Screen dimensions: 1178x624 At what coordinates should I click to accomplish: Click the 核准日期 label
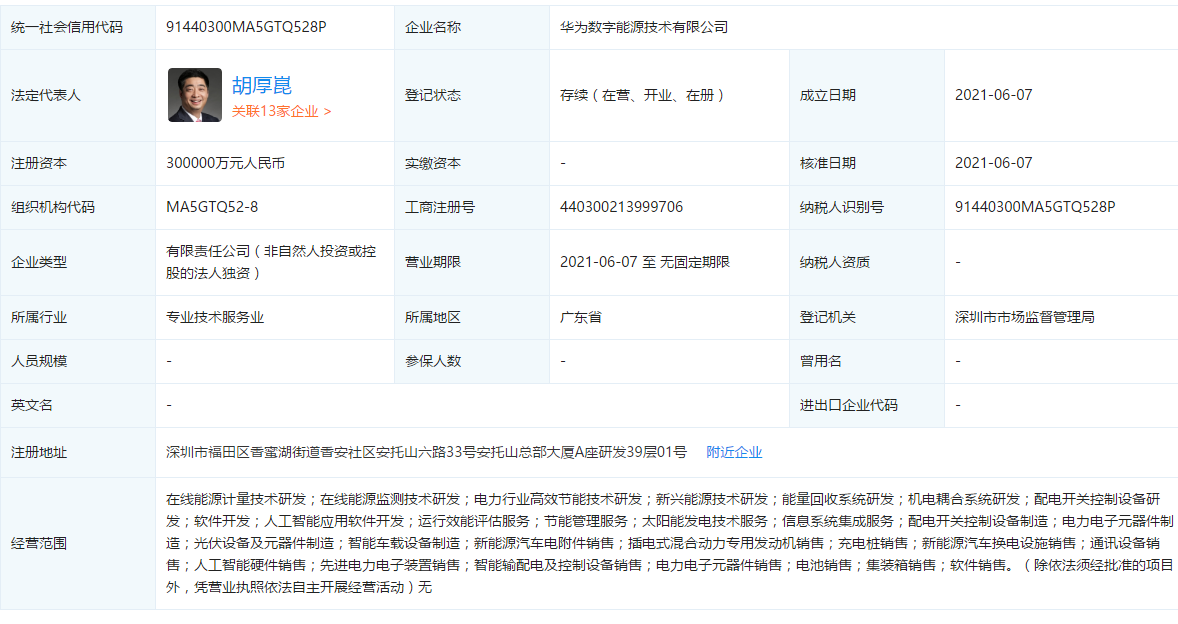click(x=828, y=163)
